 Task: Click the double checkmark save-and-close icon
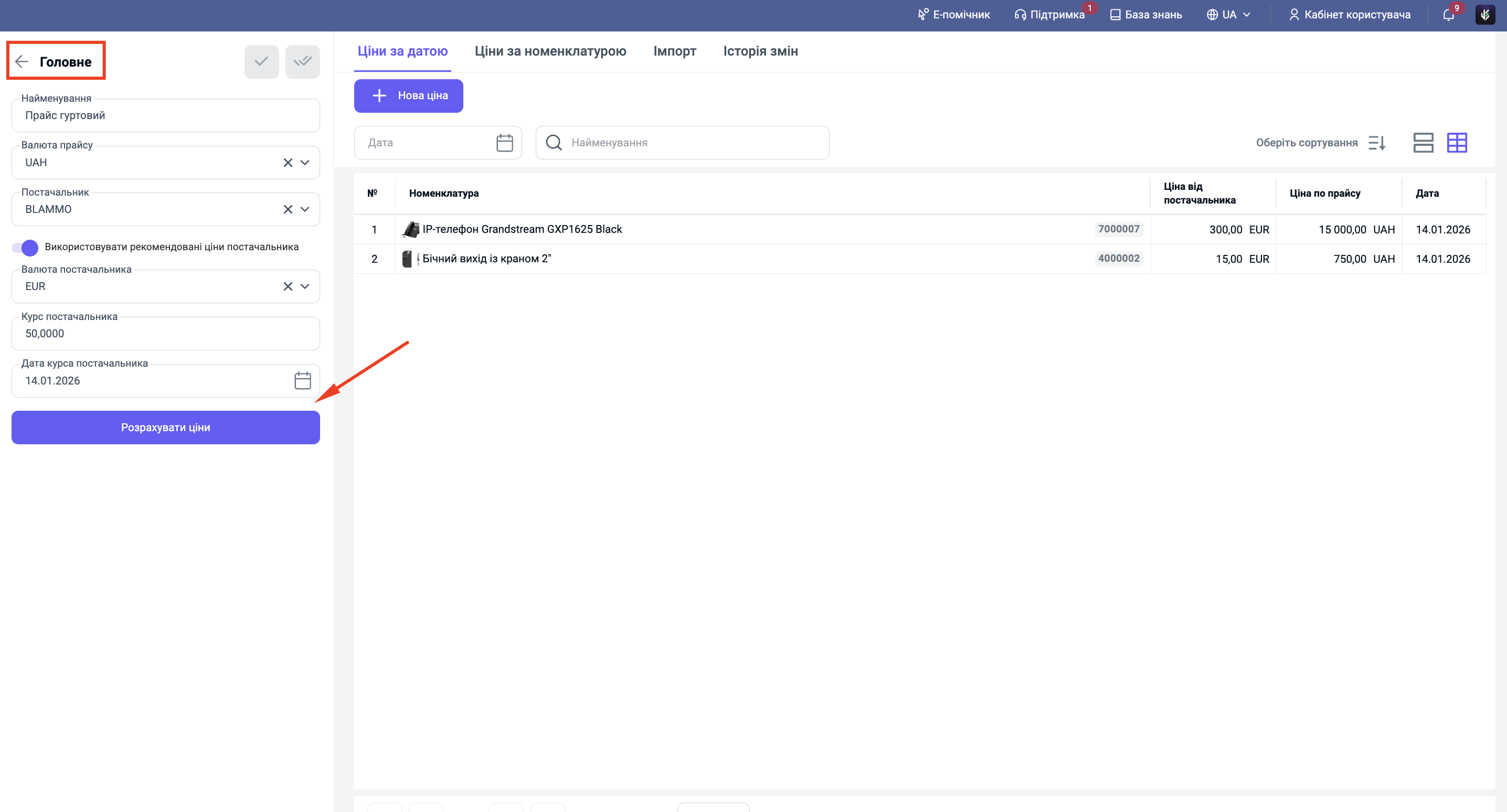tap(302, 61)
